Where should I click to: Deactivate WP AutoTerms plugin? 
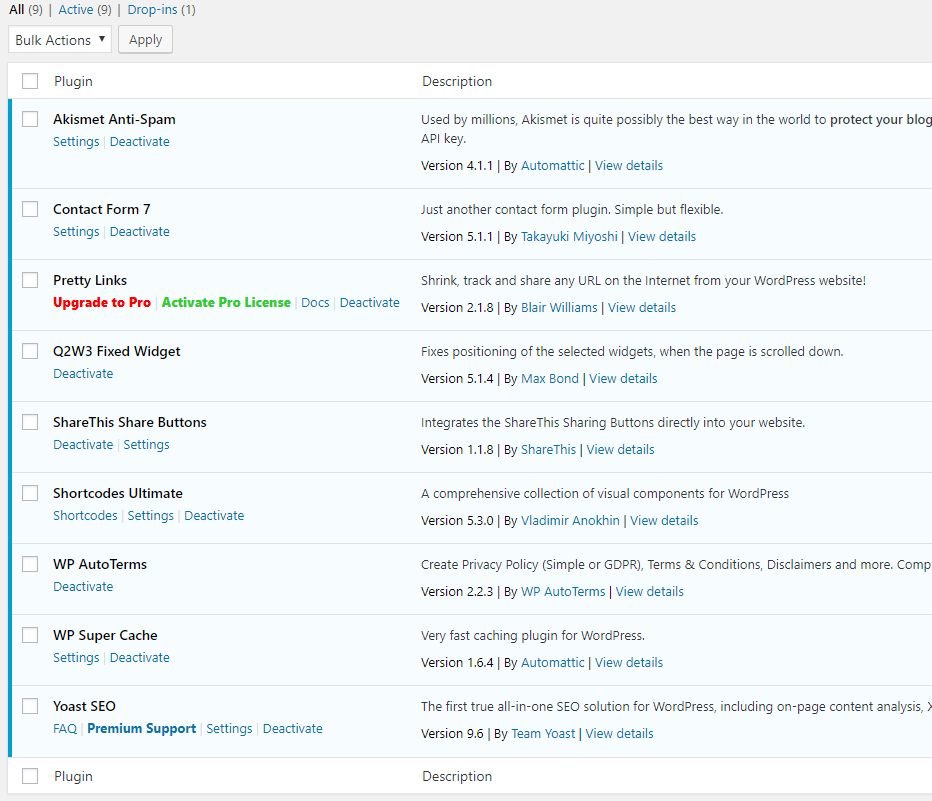click(x=83, y=586)
